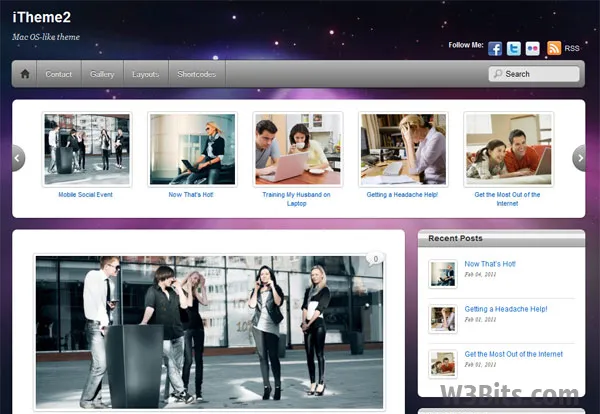
Task: Open the Facebook follow icon
Action: pyautogui.click(x=495, y=49)
